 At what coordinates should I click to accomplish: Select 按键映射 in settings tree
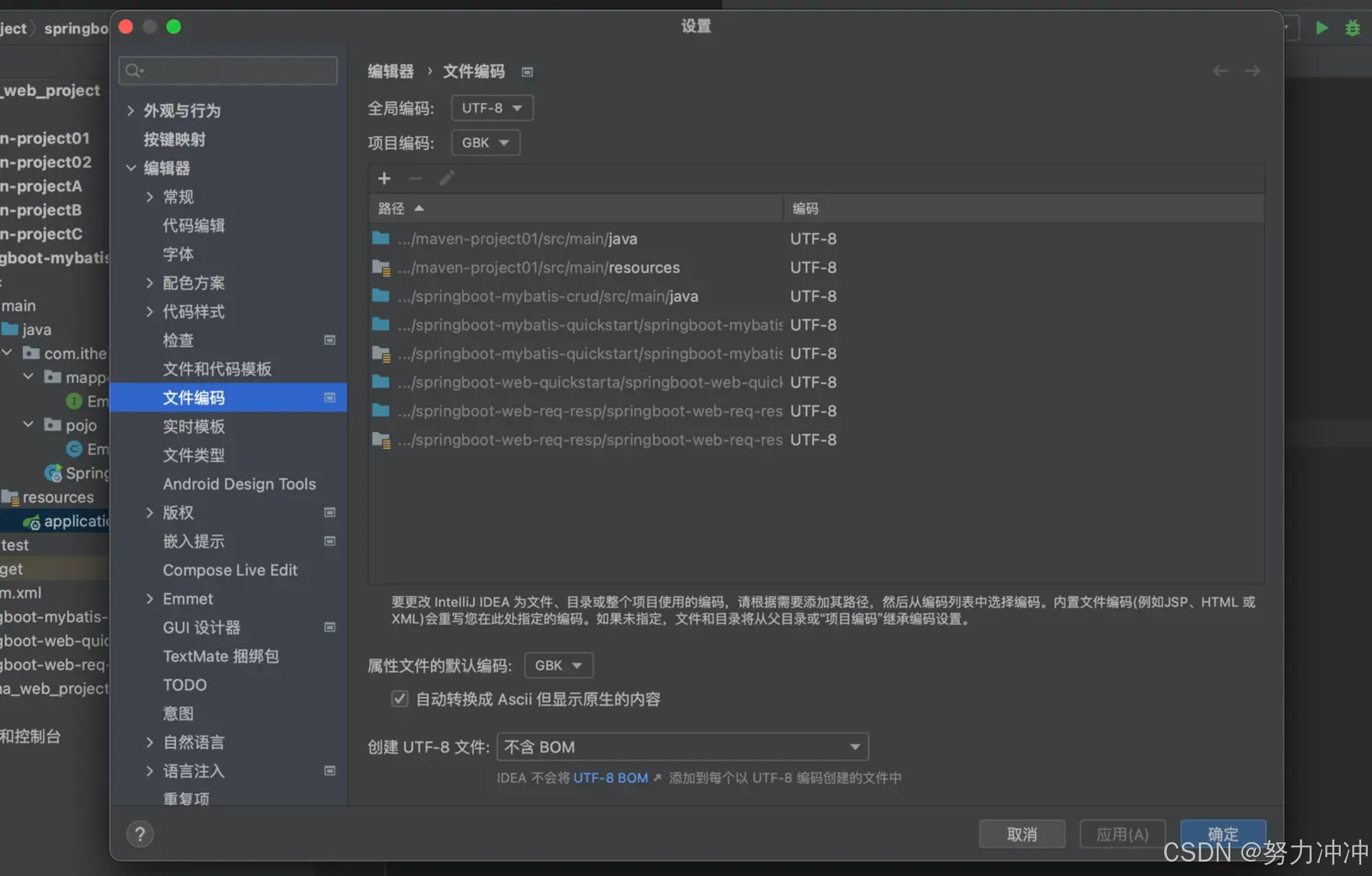pyautogui.click(x=174, y=139)
